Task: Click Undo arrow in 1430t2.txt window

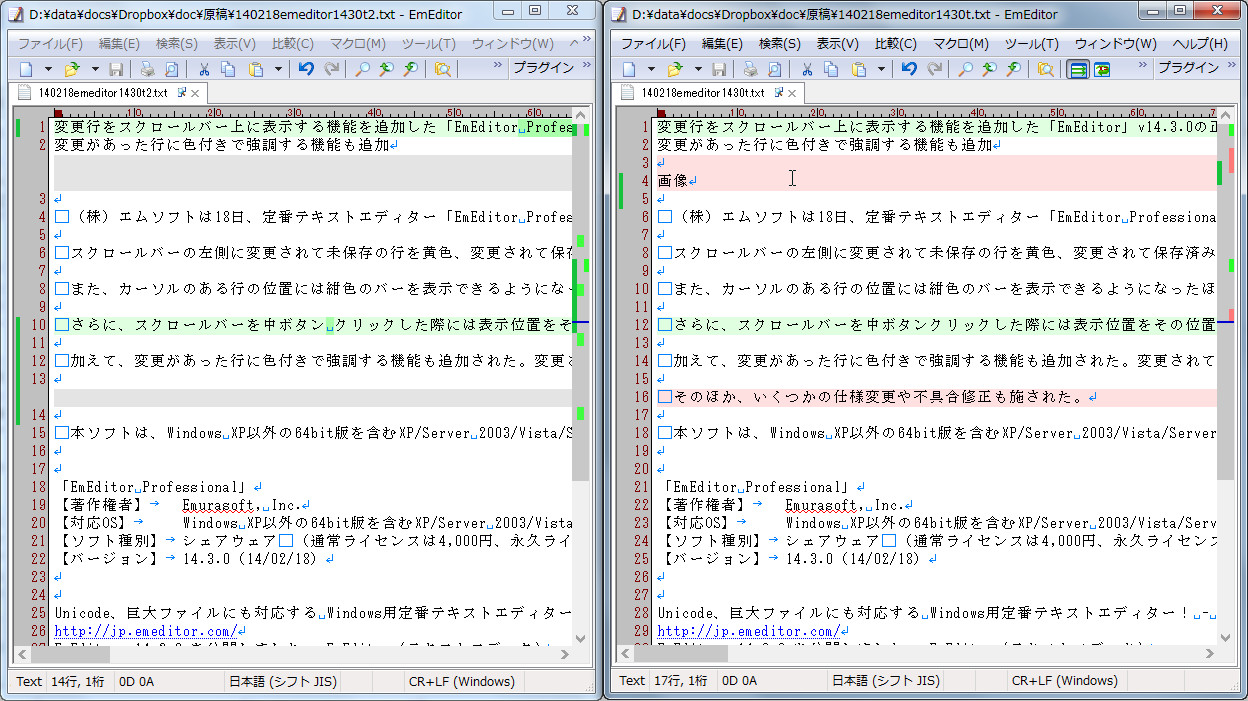Action: click(x=306, y=69)
